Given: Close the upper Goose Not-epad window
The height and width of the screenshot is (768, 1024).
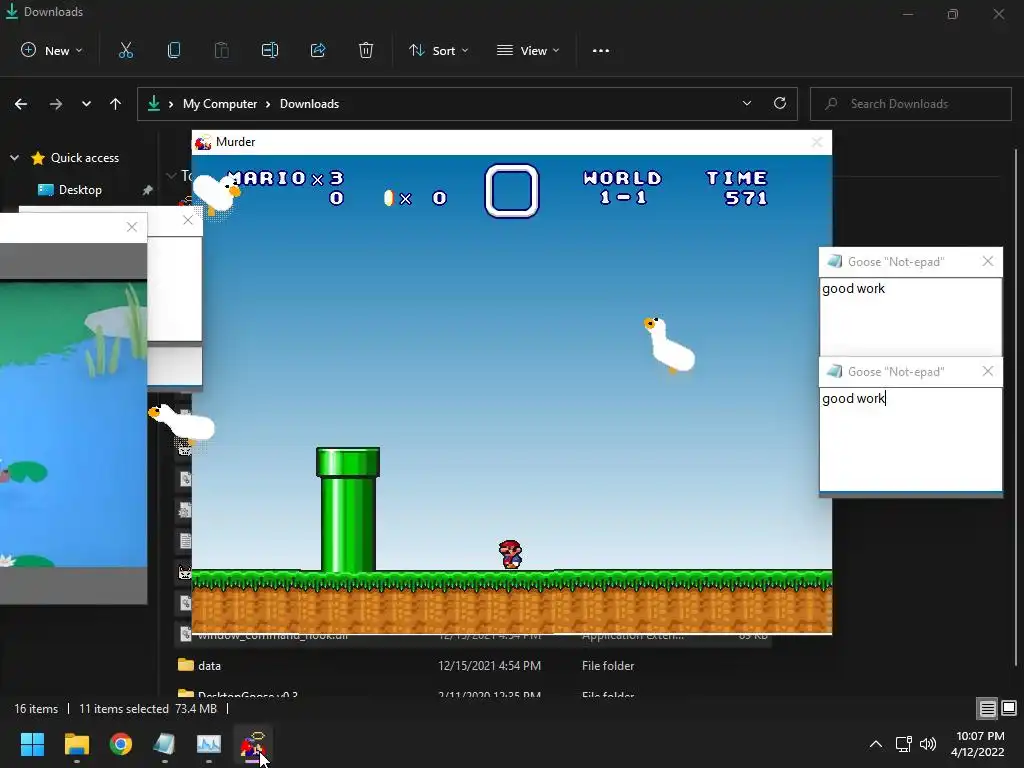Looking at the screenshot, I should point(987,262).
